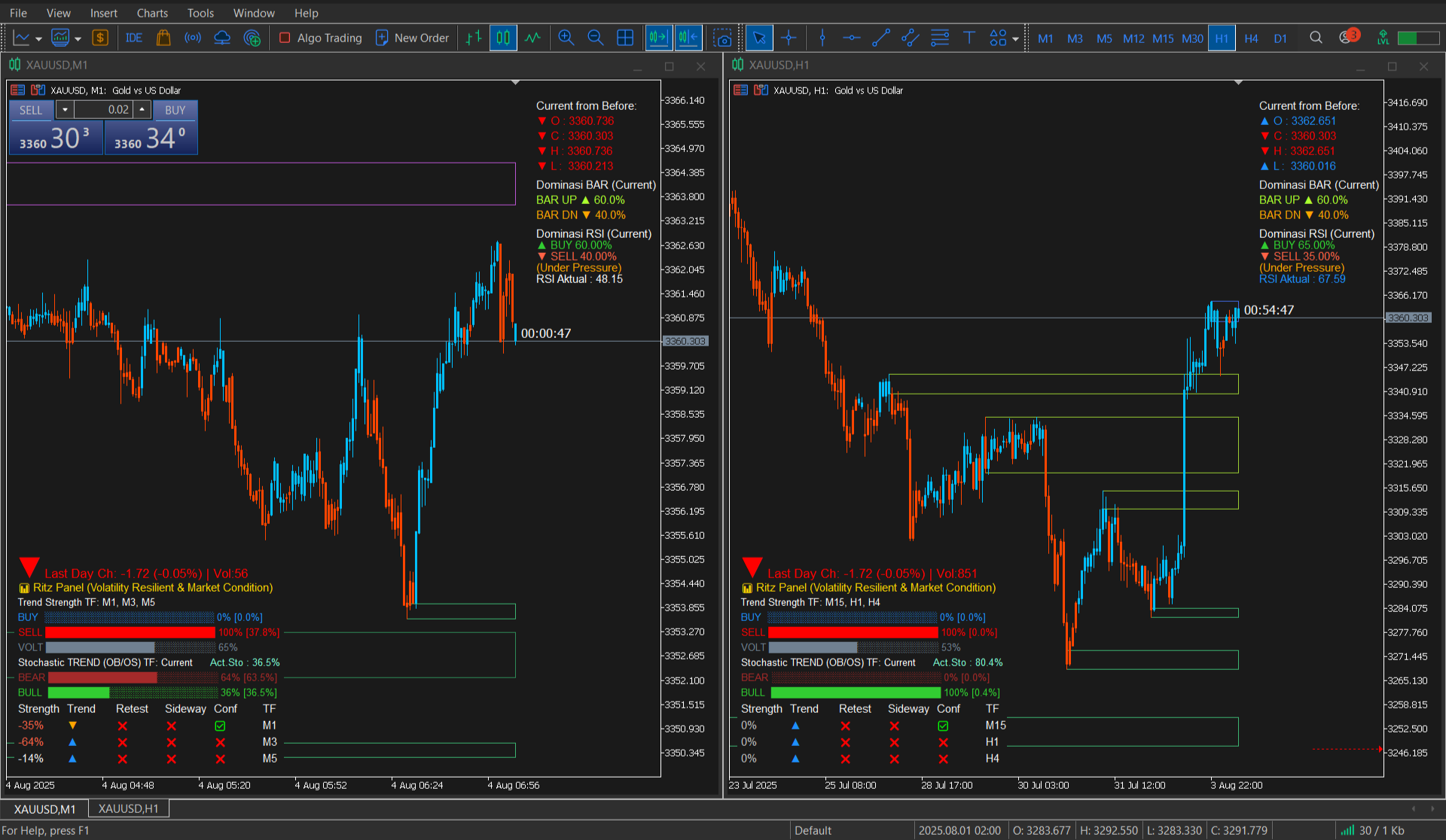
Task: Open the chart templates/profiles icon
Action: [x=60, y=38]
